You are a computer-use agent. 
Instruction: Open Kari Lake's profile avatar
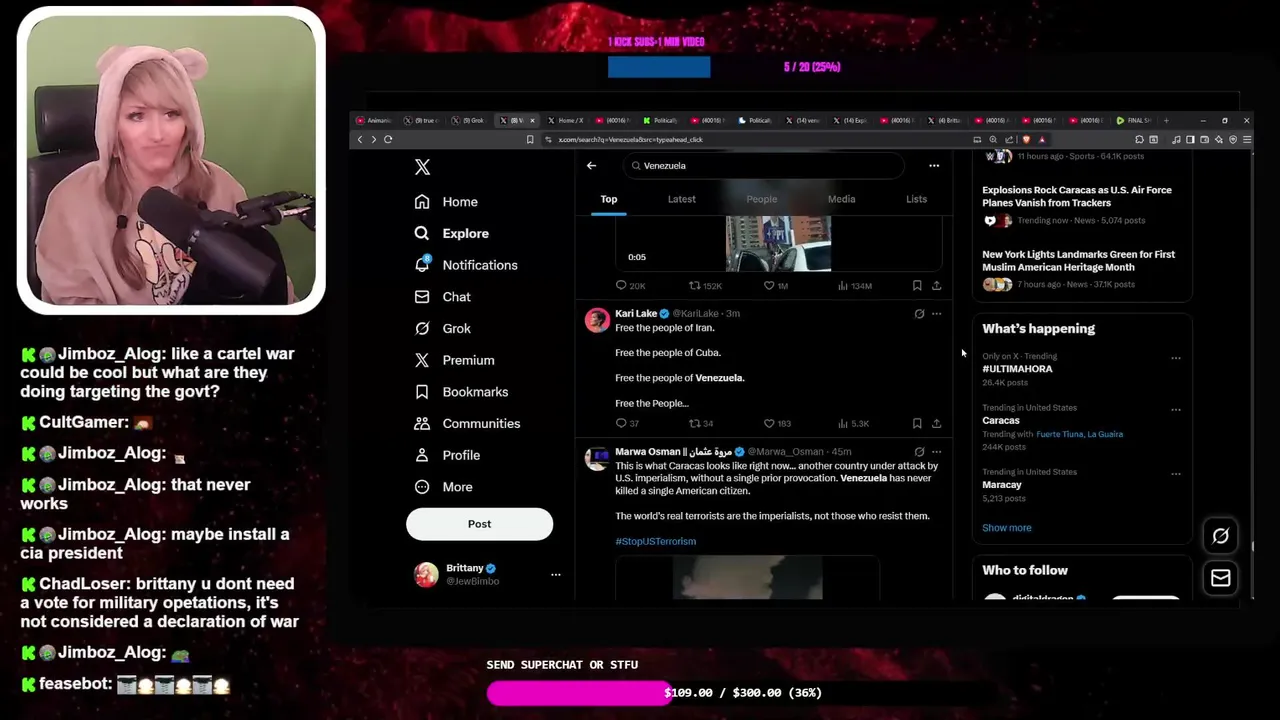click(597, 320)
